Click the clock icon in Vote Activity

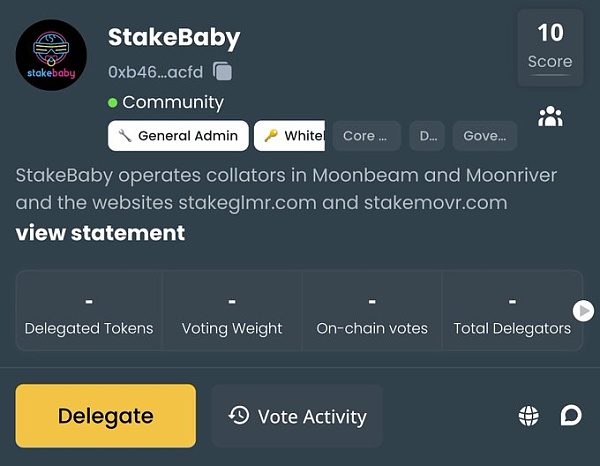point(239,415)
